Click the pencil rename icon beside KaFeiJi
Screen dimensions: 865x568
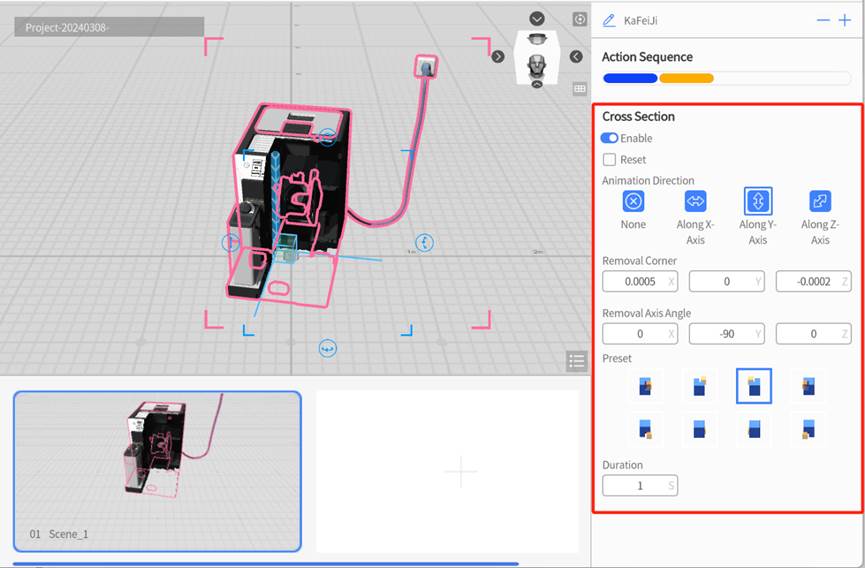(x=609, y=20)
